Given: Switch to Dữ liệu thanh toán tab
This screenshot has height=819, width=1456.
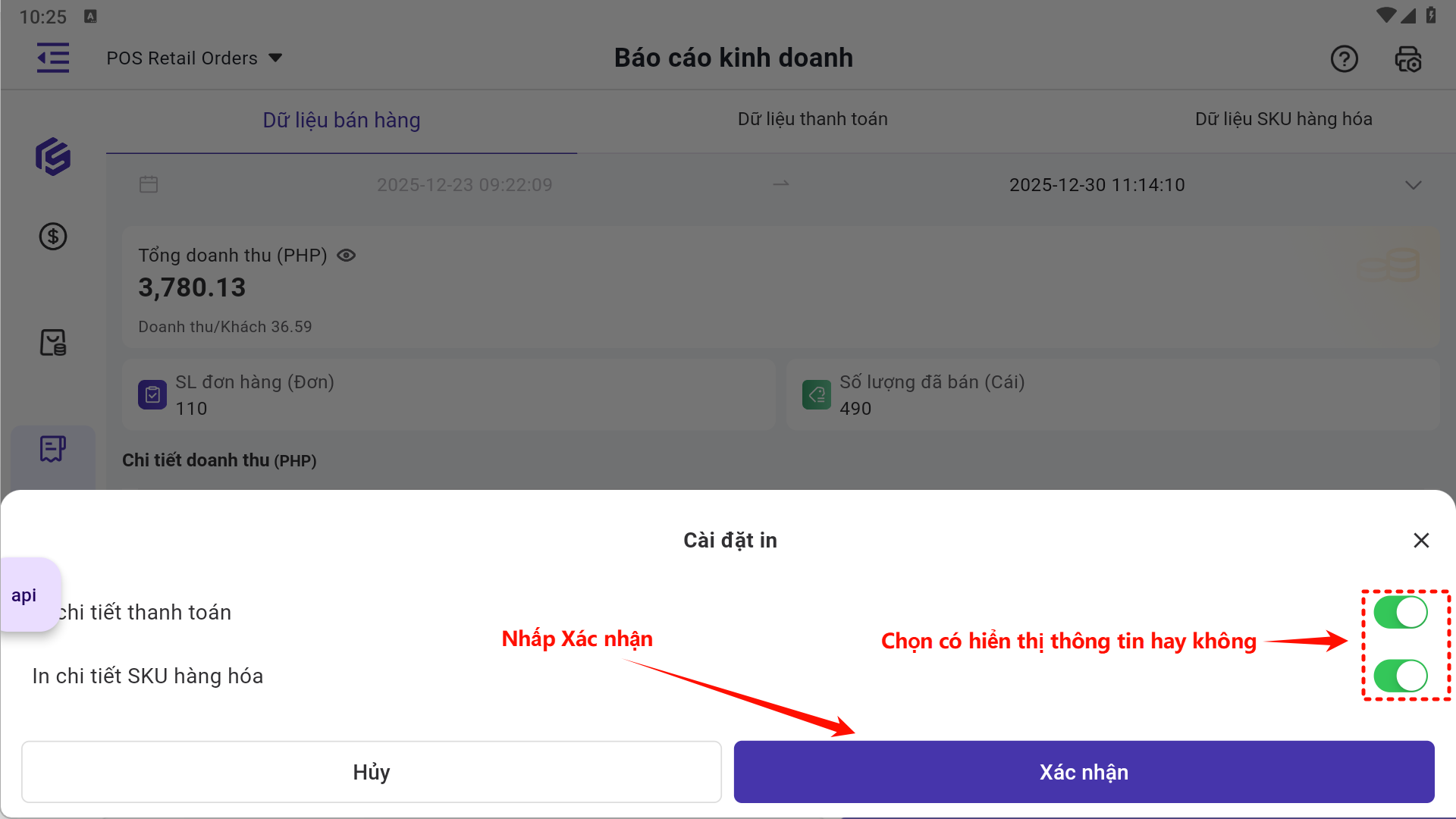Looking at the screenshot, I should 812,119.
